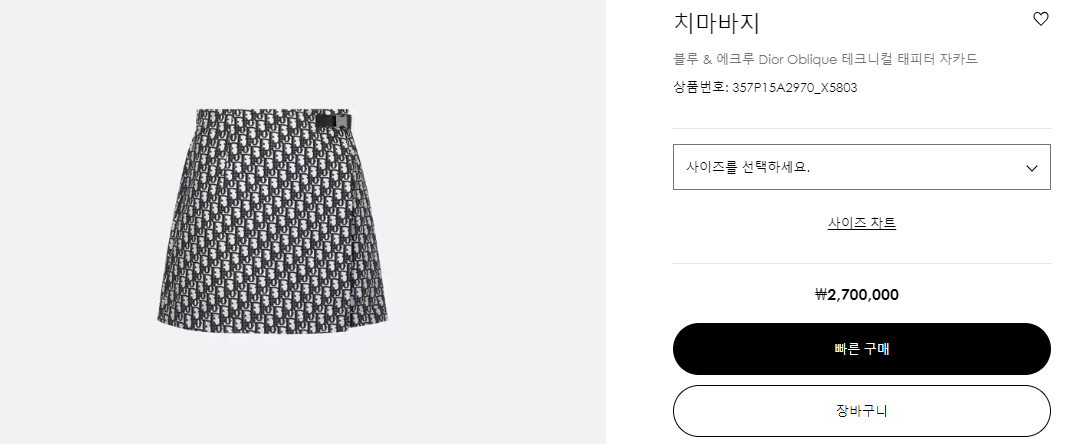This screenshot has height=444, width=1065.
Task: Open the 사이즈를 선택하세요 size dropdown
Action: point(860,167)
